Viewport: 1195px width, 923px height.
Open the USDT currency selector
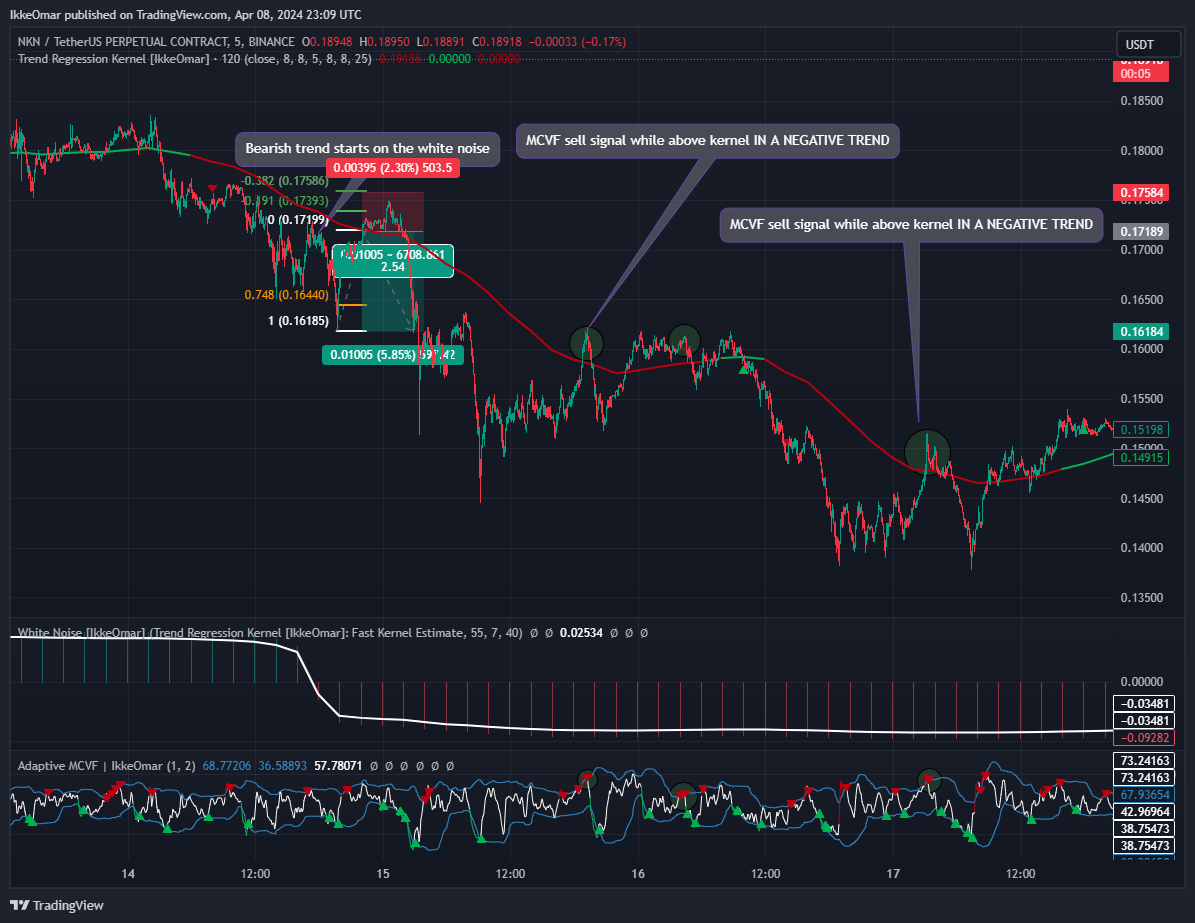click(x=1149, y=44)
